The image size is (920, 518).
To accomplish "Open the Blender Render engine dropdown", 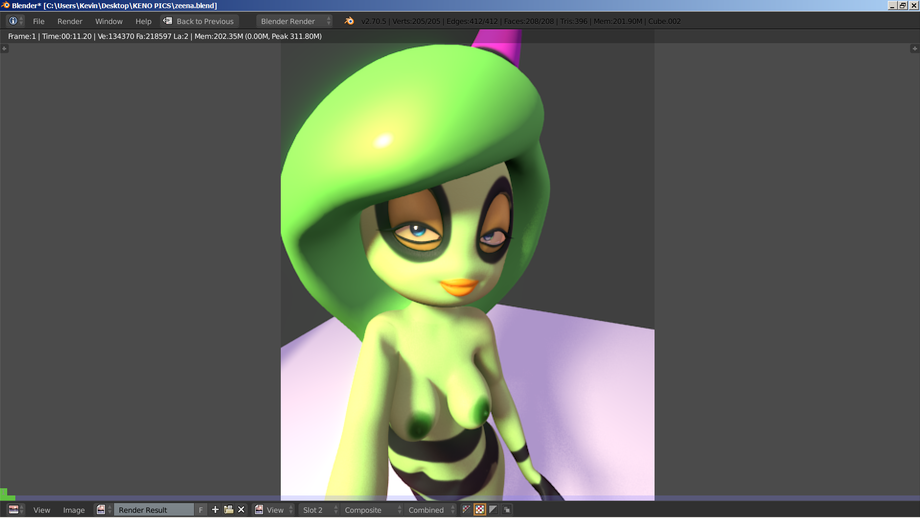I will coord(295,21).
